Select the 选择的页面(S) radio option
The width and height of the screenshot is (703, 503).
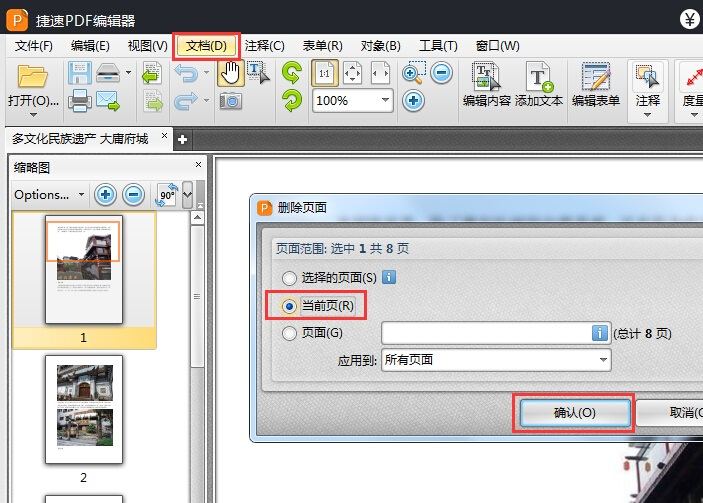289,278
